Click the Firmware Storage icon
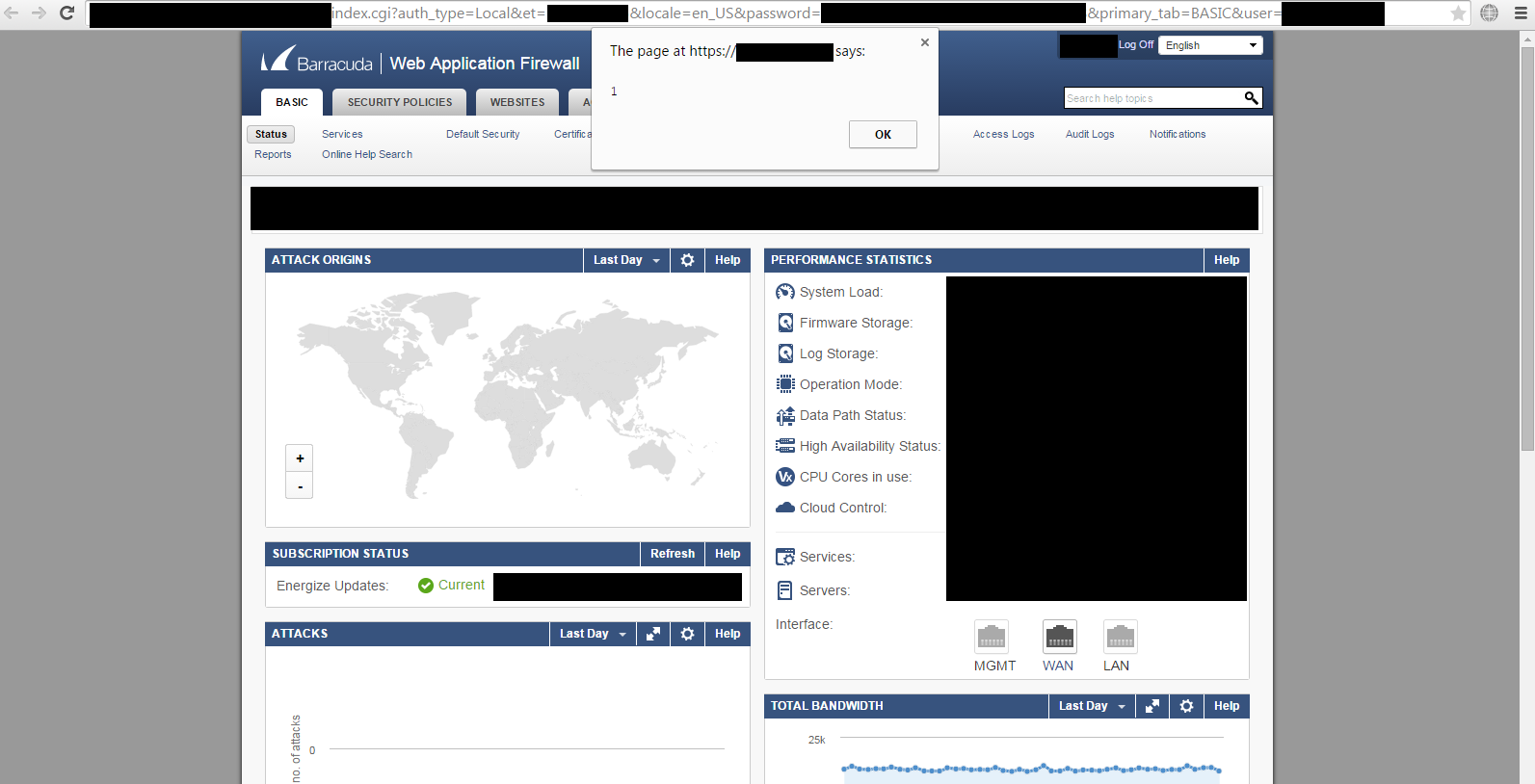This screenshot has width=1535, height=784. tap(785, 323)
